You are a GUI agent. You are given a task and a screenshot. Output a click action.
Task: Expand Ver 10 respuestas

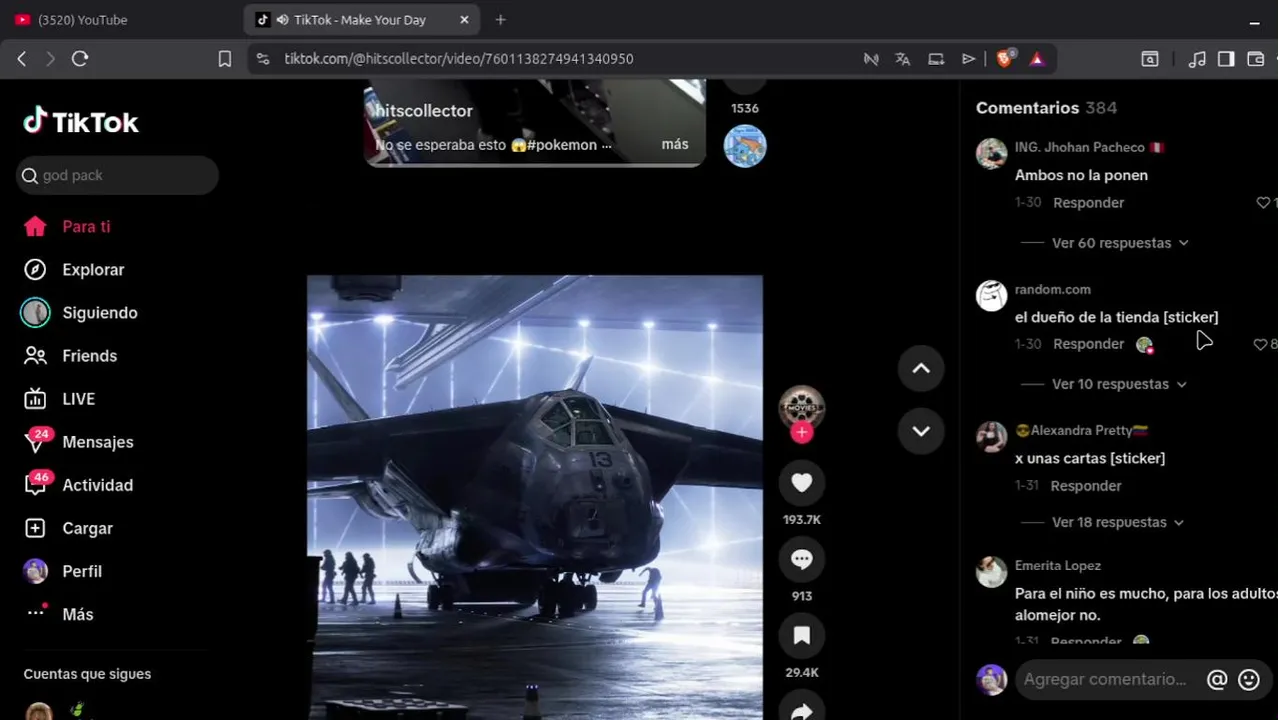(x=1119, y=384)
